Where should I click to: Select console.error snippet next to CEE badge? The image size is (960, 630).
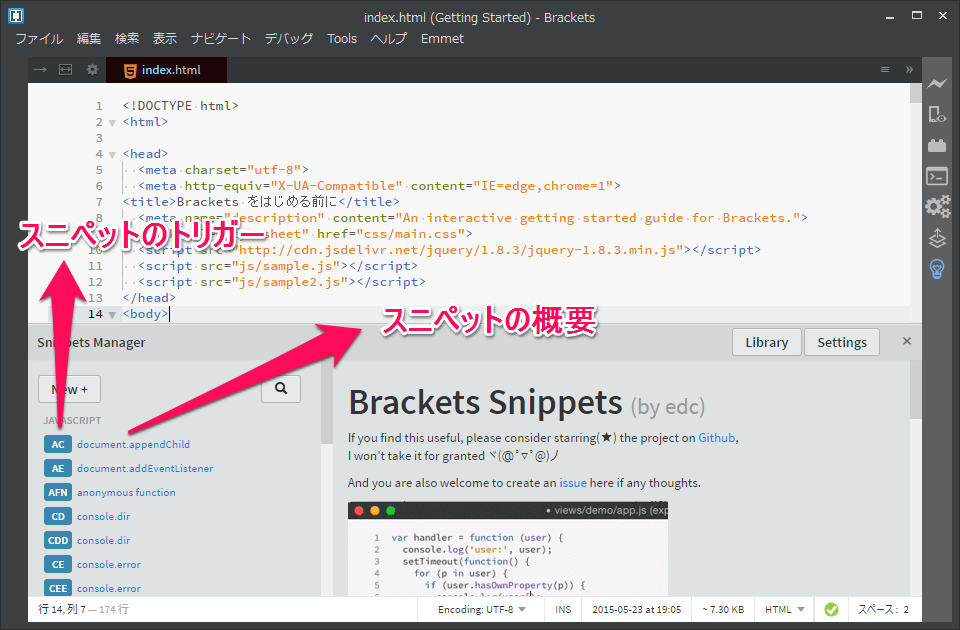109,588
